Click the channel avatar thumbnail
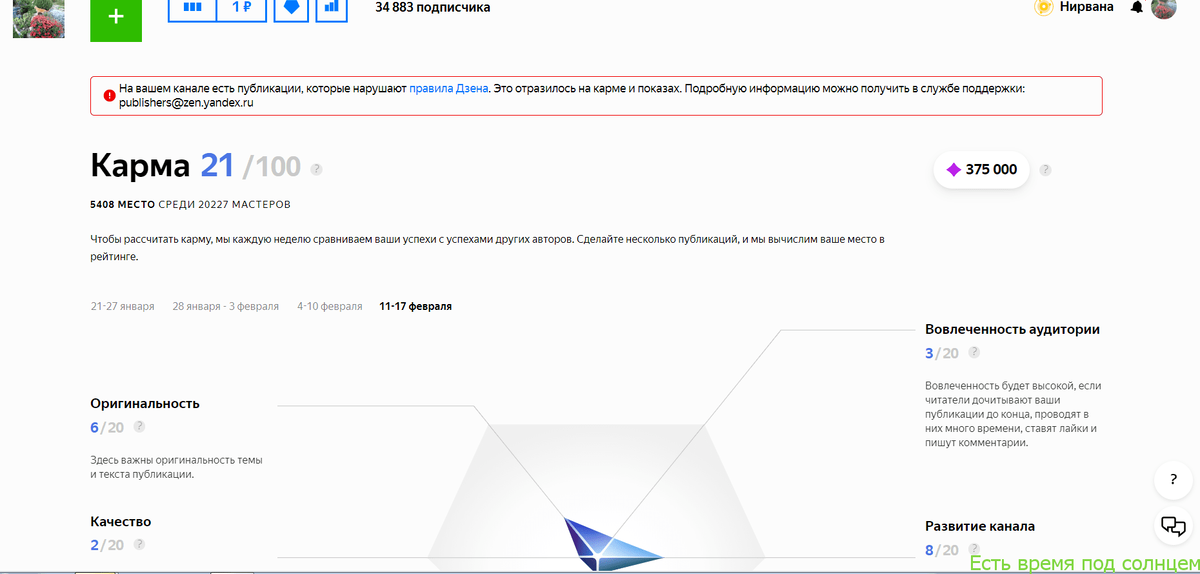Image resolution: width=1200 pixels, height=574 pixels. point(38,19)
